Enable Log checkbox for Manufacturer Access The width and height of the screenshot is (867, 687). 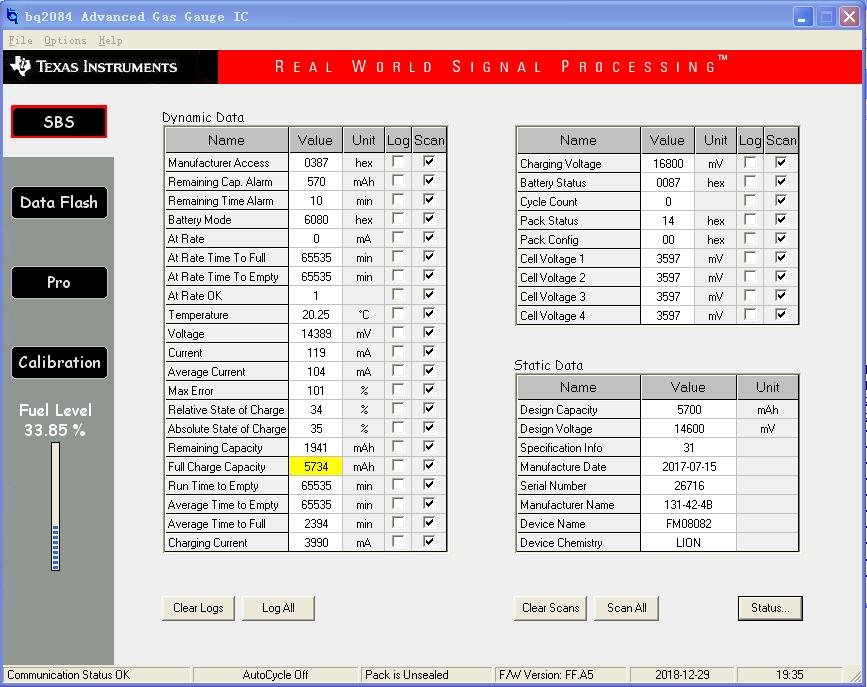(x=398, y=162)
